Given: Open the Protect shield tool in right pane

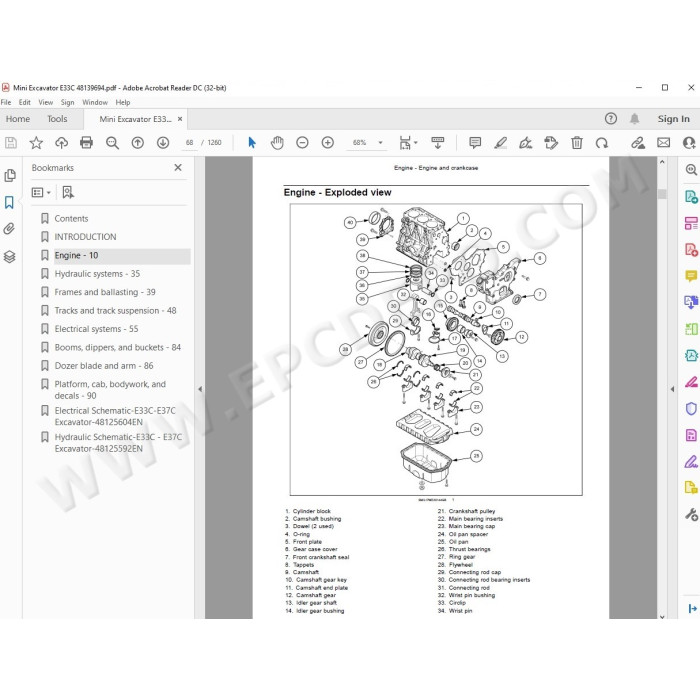Looking at the screenshot, I should [691, 408].
